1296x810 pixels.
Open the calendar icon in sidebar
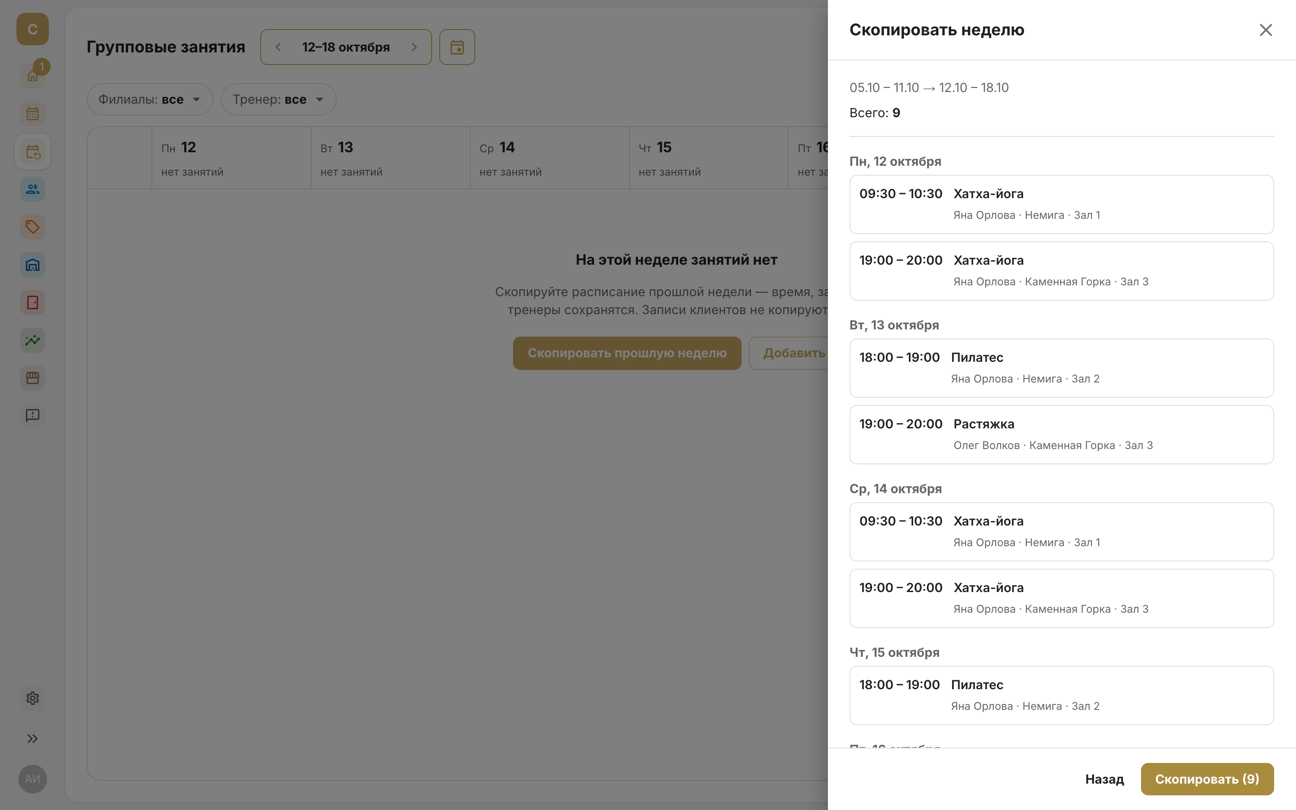(x=32, y=113)
